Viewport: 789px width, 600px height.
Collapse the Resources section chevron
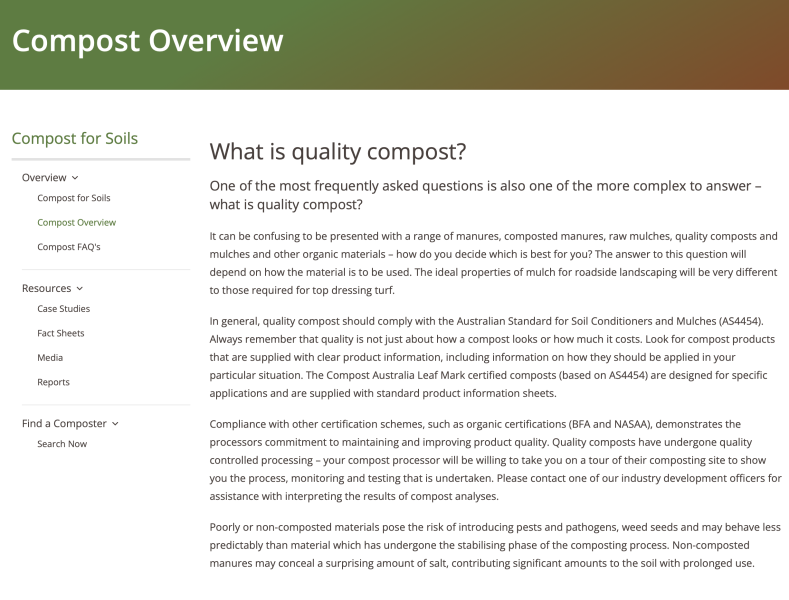coord(81,289)
